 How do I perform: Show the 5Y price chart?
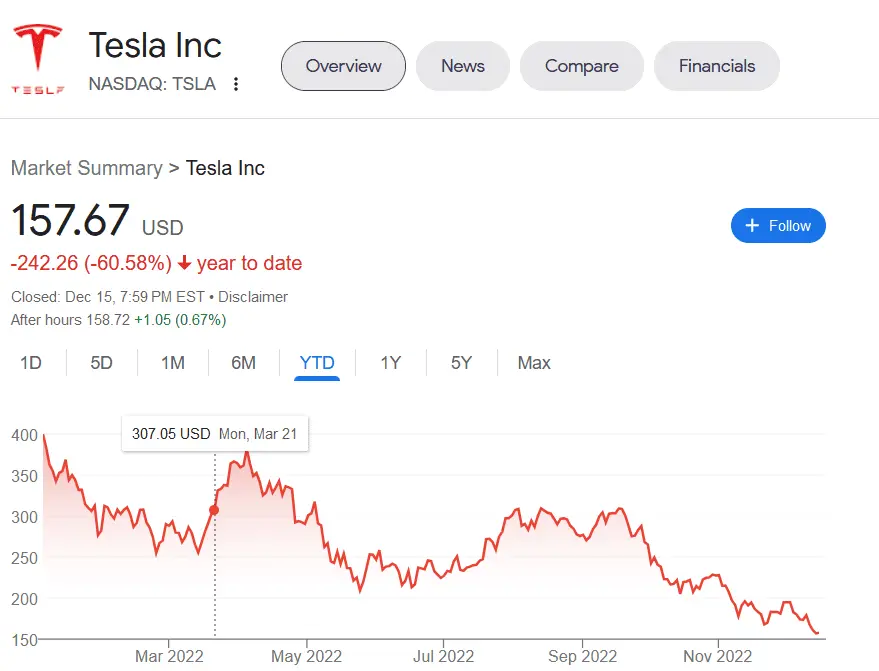[x=461, y=363]
